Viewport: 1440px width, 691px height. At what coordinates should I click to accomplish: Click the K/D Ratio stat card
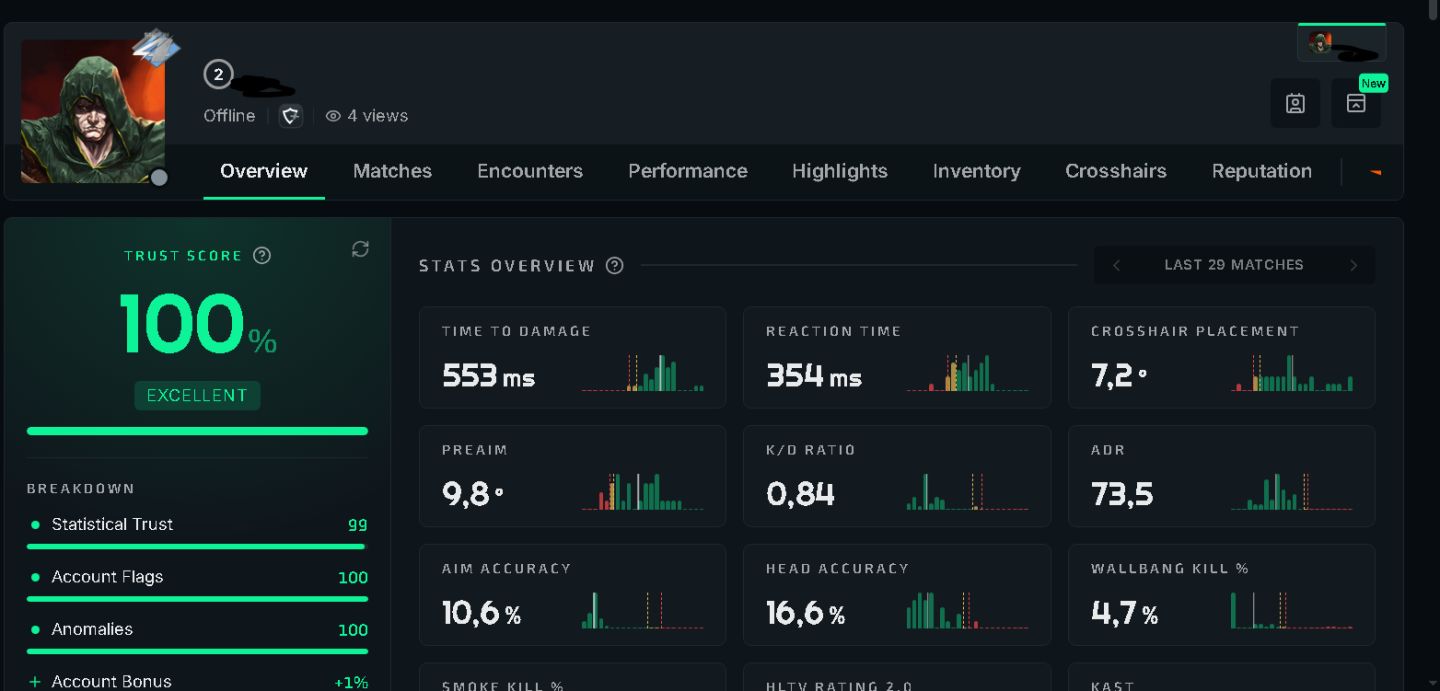click(897, 476)
